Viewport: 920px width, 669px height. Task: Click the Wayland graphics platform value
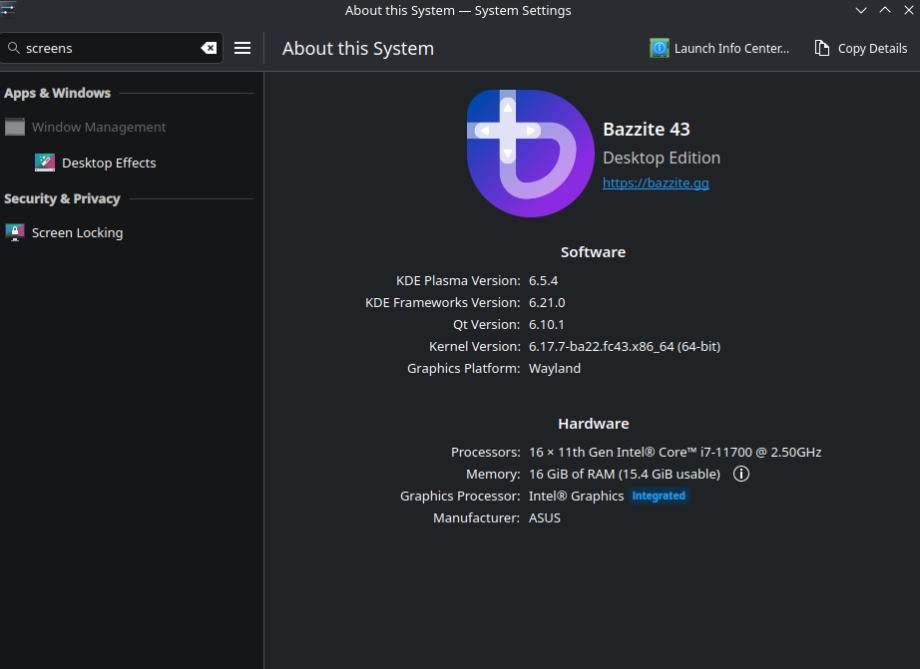coord(554,368)
